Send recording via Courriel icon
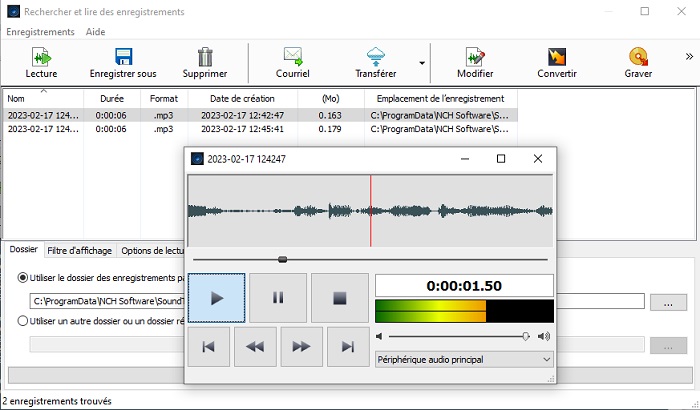The image size is (700, 410). click(293, 57)
